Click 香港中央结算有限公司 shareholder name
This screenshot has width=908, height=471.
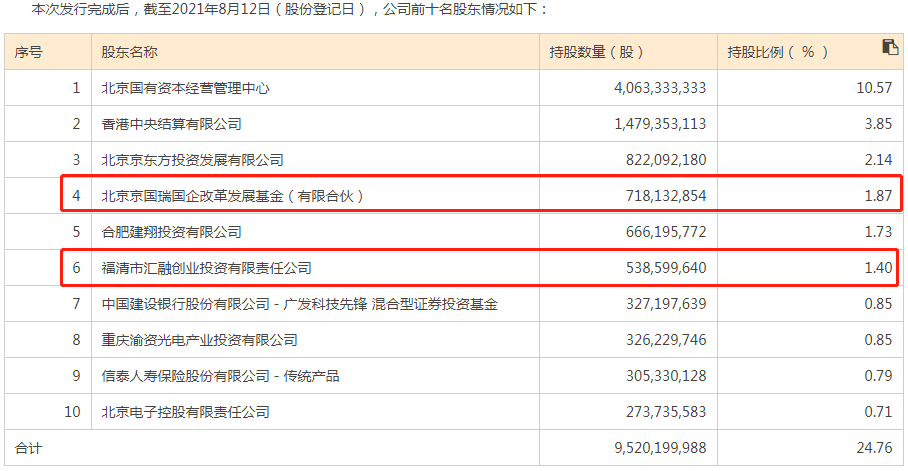171,124
